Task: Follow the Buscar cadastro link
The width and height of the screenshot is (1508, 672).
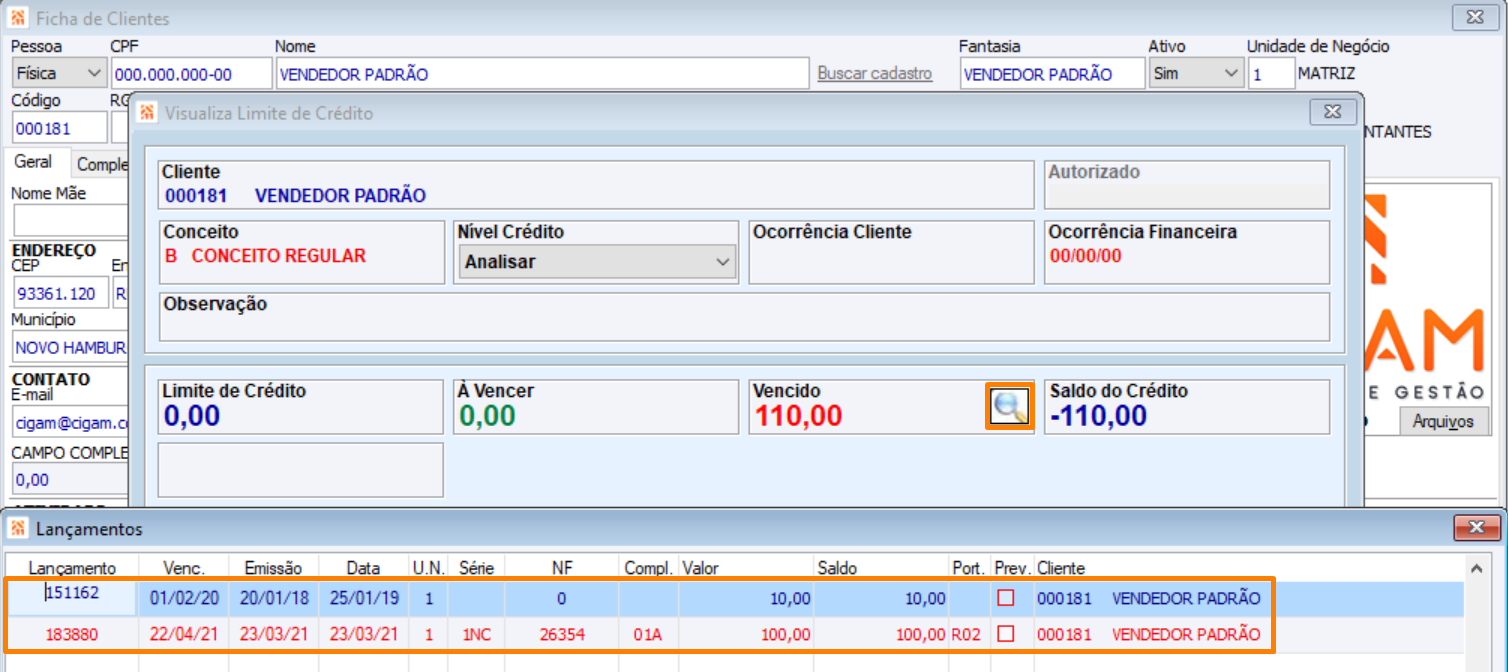Action: coord(875,73)
